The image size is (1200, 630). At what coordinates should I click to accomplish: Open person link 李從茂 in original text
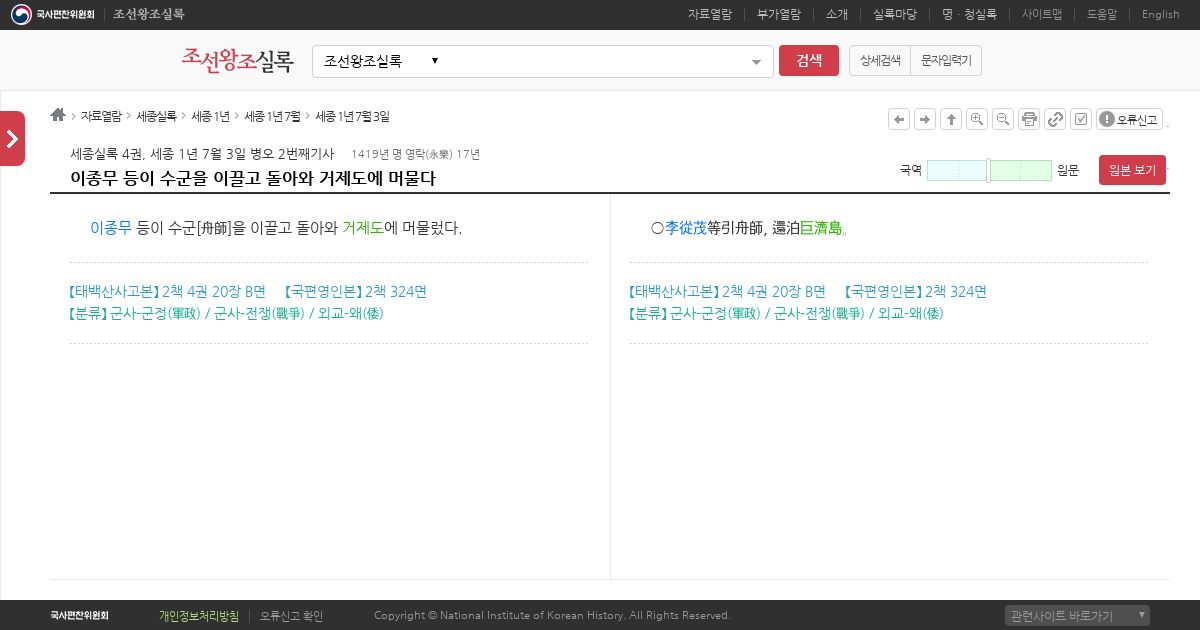coord(686,228)
